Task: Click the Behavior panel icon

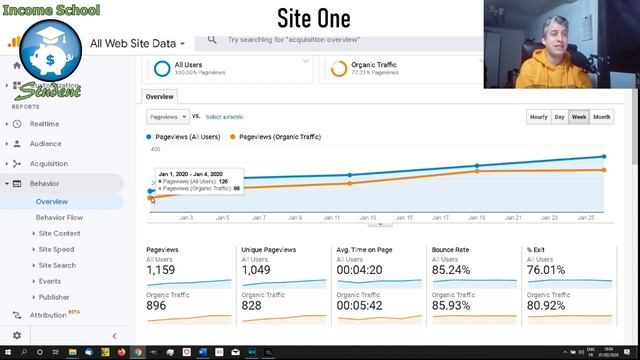Action: pos(17,184)
